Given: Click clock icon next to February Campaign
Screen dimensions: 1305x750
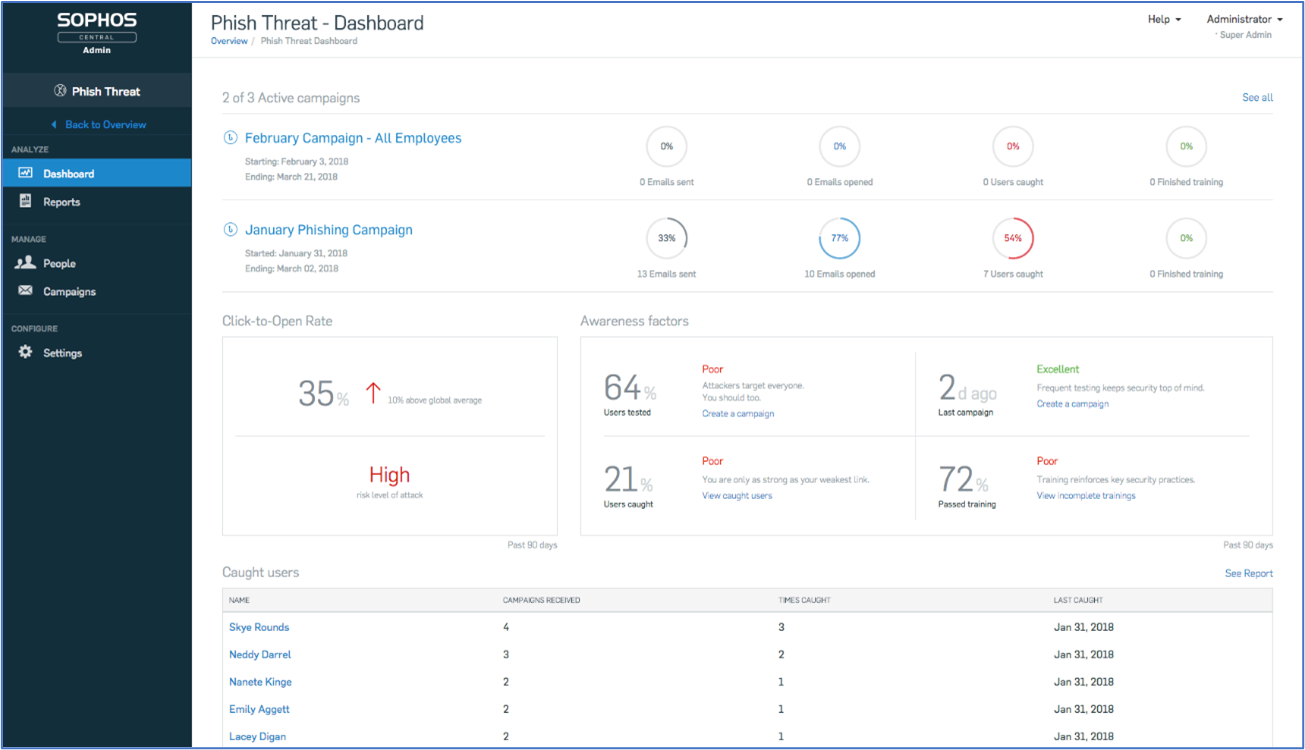Looking at the screenshot, I should pyautogui.click(x=231, y=138).
